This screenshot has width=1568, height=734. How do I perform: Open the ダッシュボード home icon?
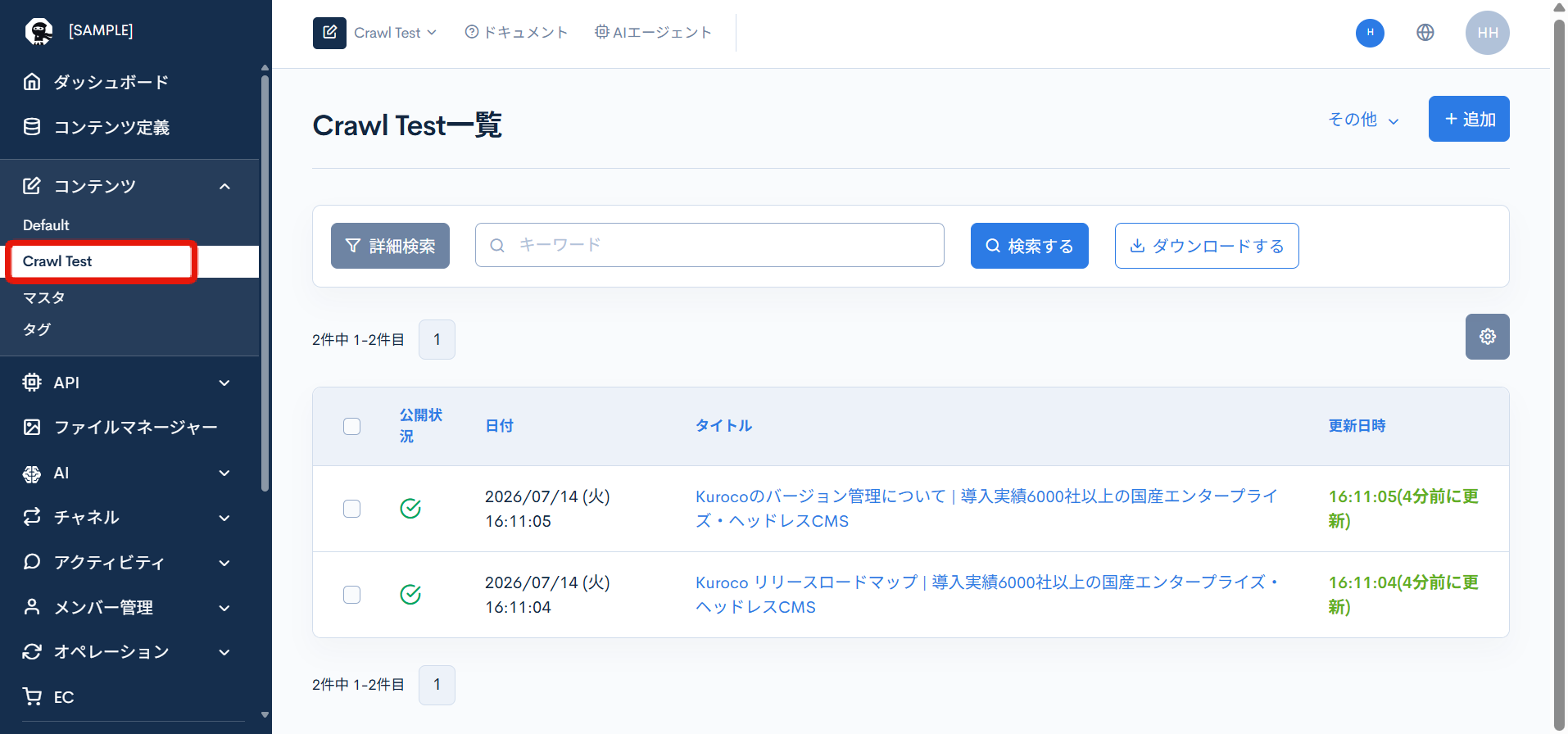coord(32,82)
